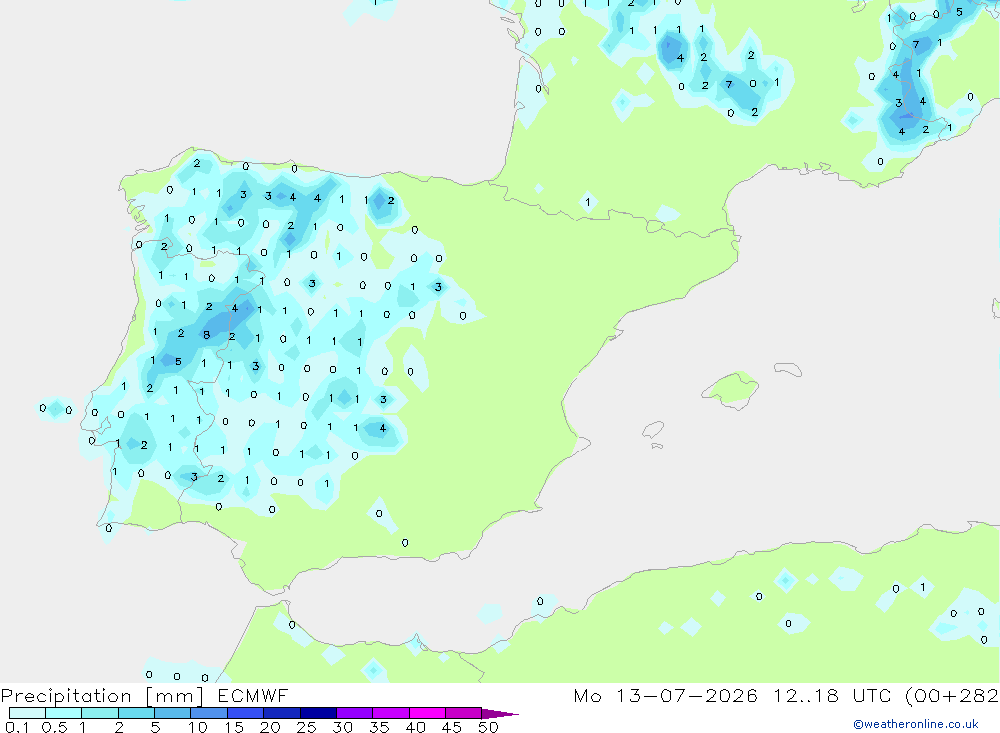Click the '25' legend label

click(307, 727)
